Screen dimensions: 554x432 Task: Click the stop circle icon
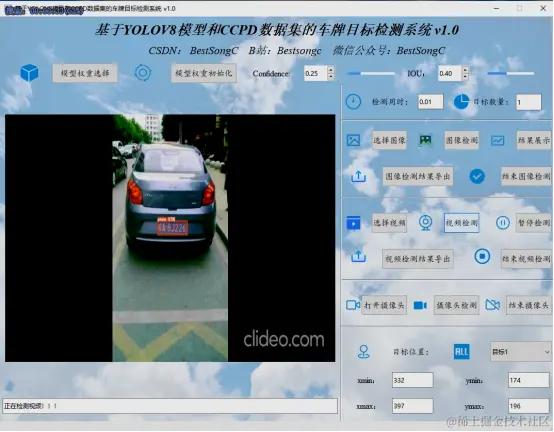pyautogui.click(x=482, y=256)
